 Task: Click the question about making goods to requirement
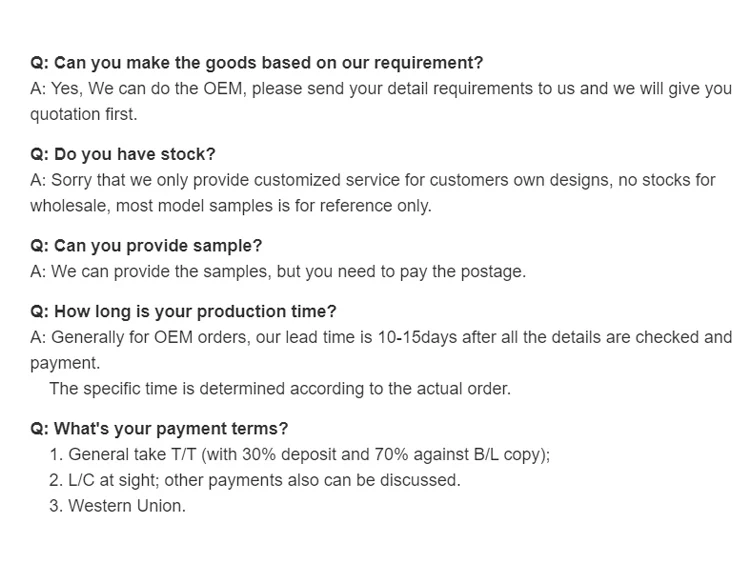tap(256, 63)
